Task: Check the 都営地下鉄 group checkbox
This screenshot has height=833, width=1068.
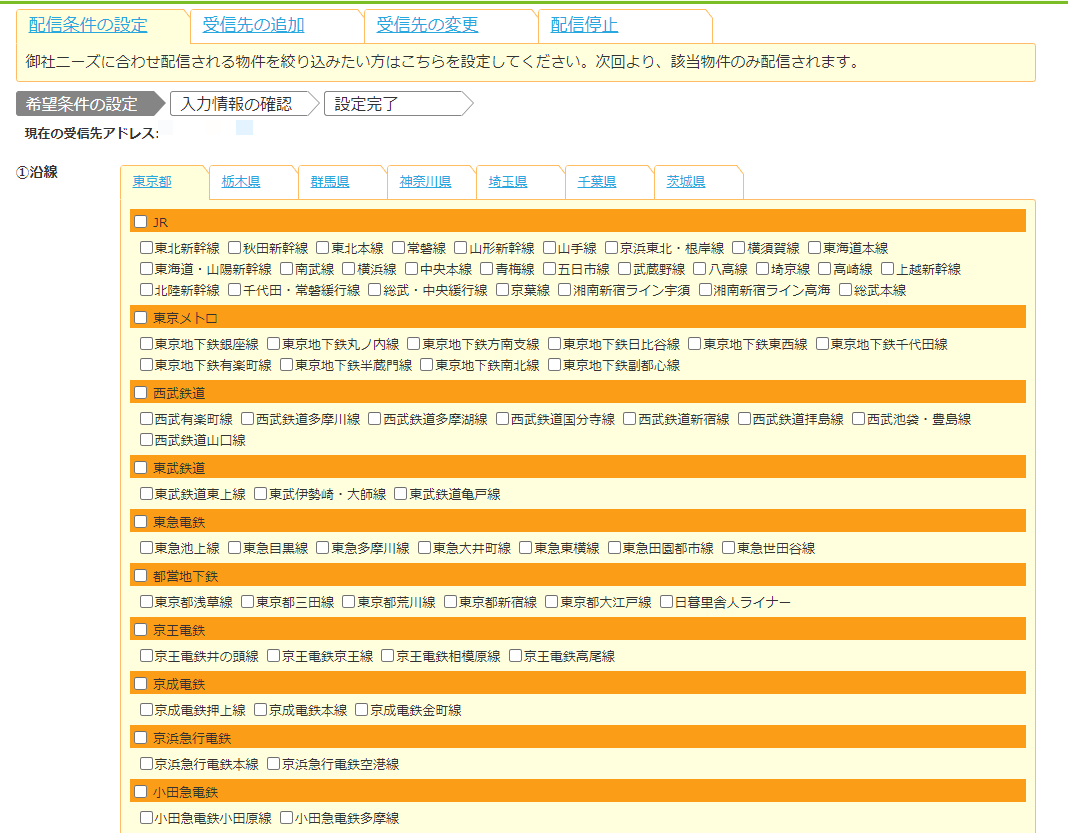Action: [141, 576]
